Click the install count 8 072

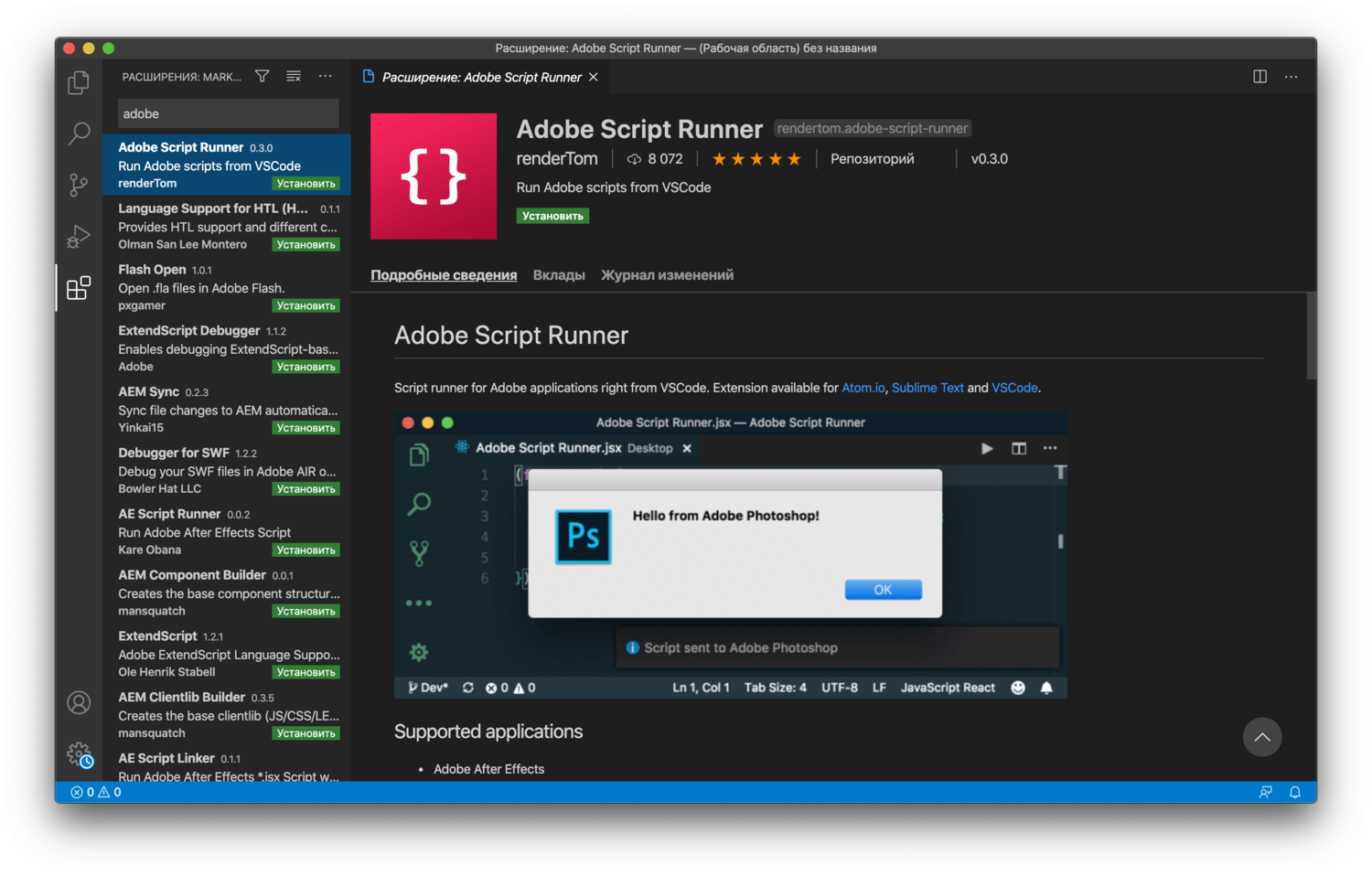click(x=655, y=159)
